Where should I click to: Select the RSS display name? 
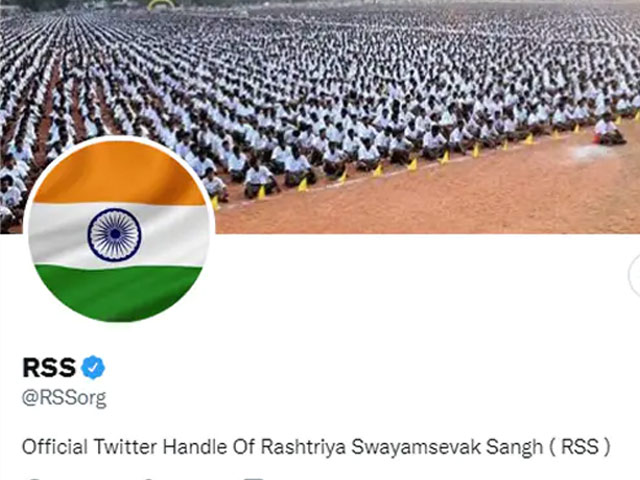click(x=49, y=367)
